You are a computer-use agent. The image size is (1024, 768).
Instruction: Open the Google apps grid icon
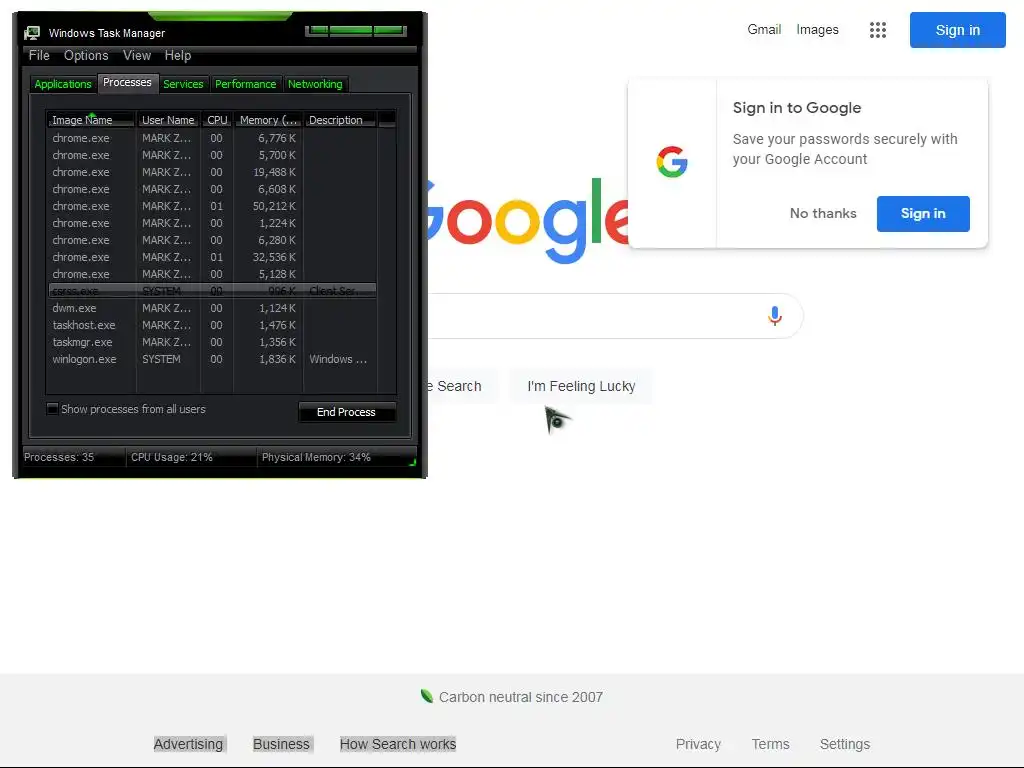[x=878, y=30]
